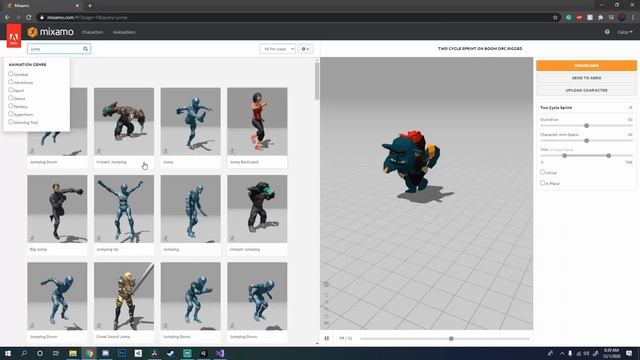640x360 pixels.
Task: Reload the page with browser refresh icon
Action: [x=29, y=18]
